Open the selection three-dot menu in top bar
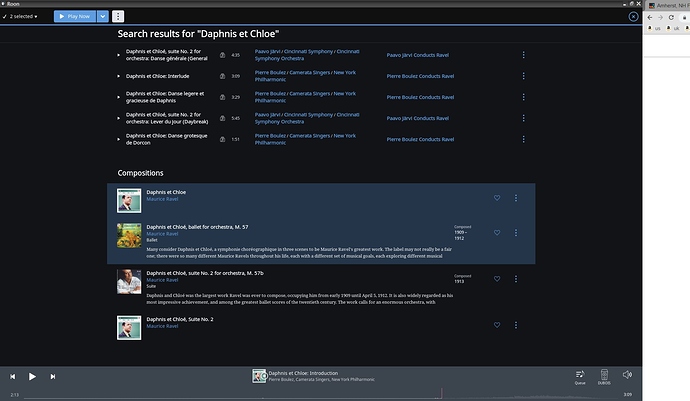This screenshot has width=690, height=401. point(118,17)
